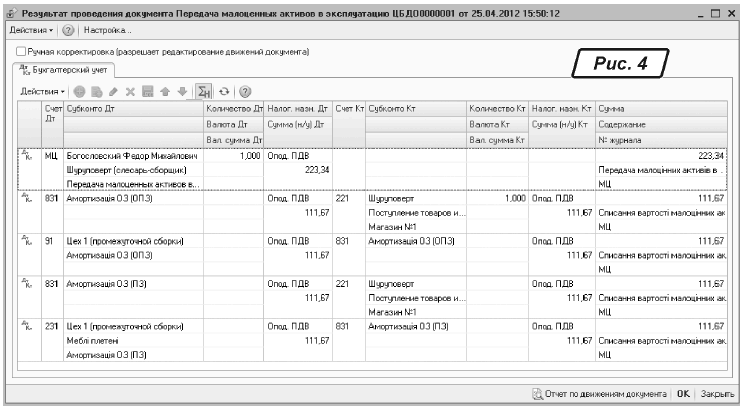Open help icon in the table toolbar
744x408 pixels.
coord(244,90)
